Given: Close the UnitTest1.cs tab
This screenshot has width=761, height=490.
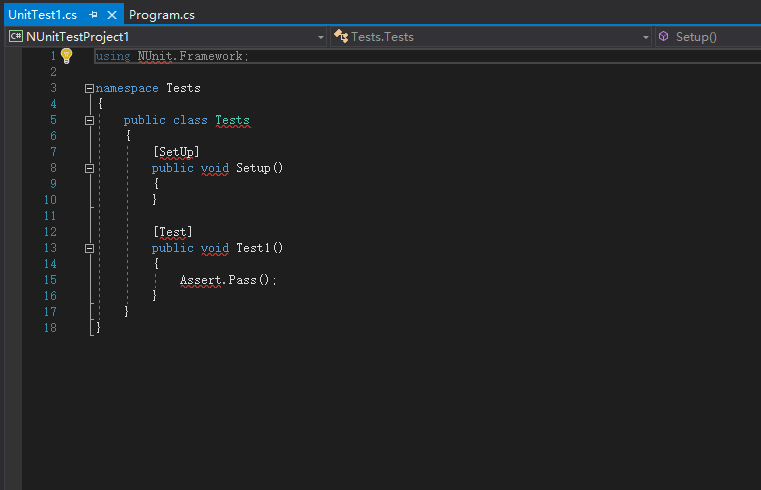Looking at the screenshot, I should (x=112, y=15).
